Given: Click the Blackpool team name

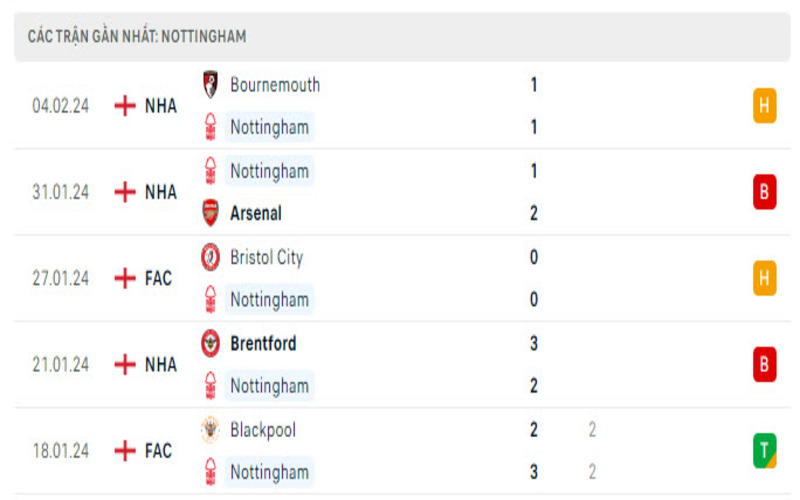Looking at the screenshot, I should point(263,430).
